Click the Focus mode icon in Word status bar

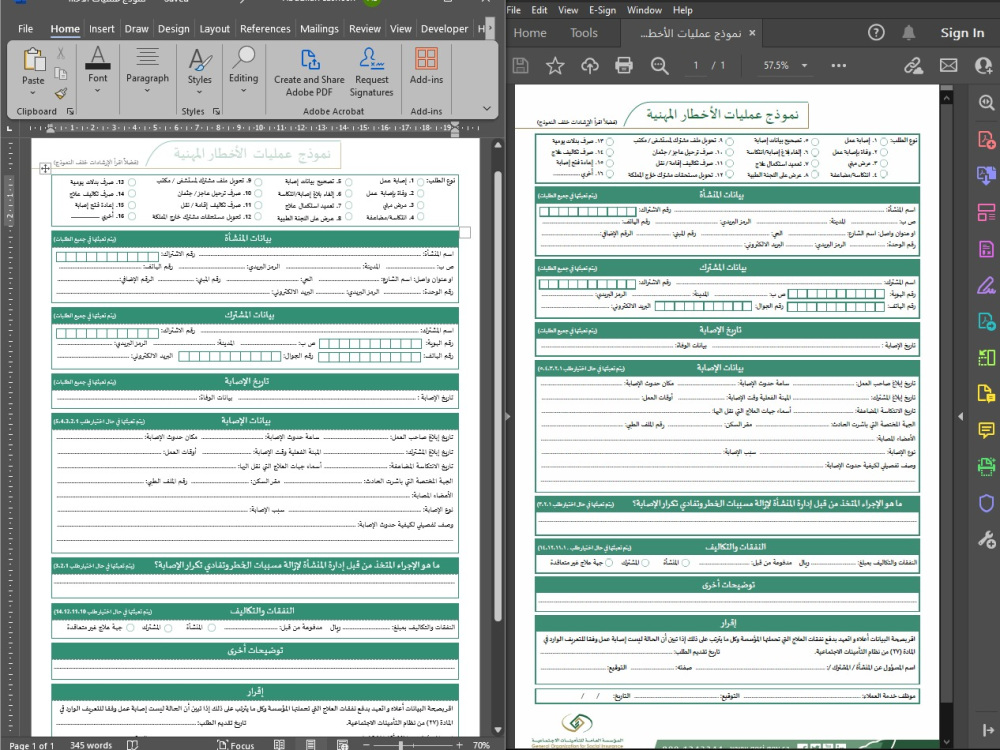point(223,744)
